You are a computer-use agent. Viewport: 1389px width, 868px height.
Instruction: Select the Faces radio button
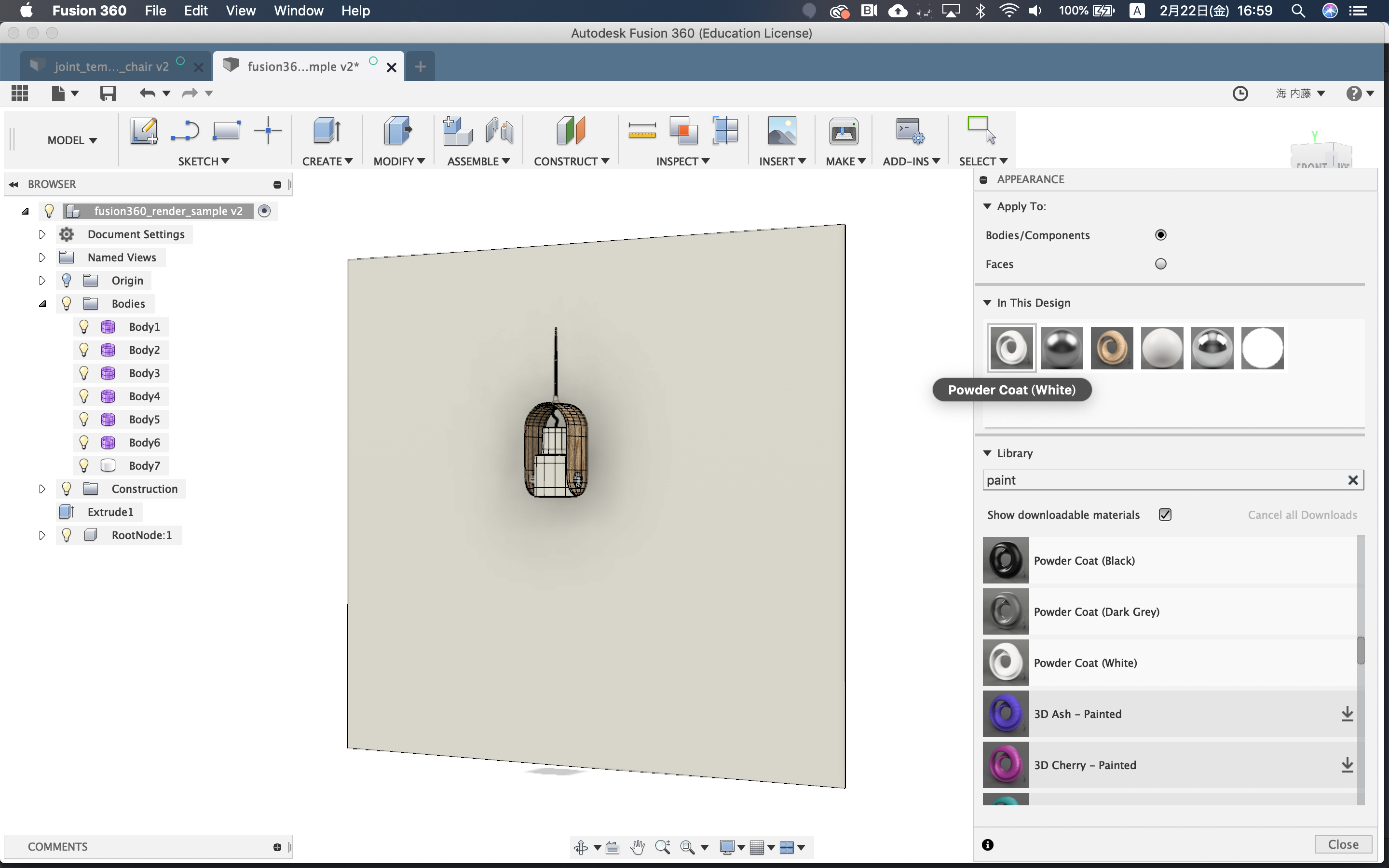1160,264
